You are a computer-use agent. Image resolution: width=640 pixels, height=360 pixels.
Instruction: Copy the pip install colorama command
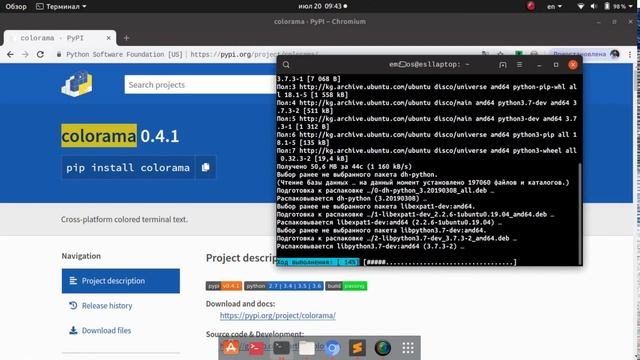(x=206, y=167)
